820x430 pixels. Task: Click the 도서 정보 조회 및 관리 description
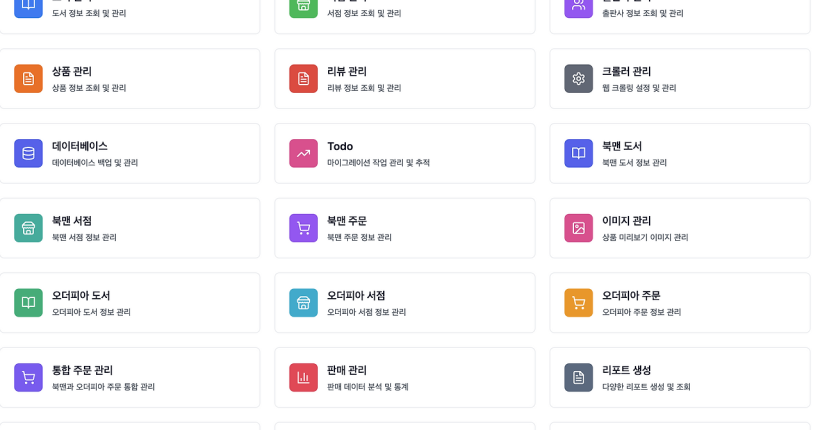pos(89,13)
